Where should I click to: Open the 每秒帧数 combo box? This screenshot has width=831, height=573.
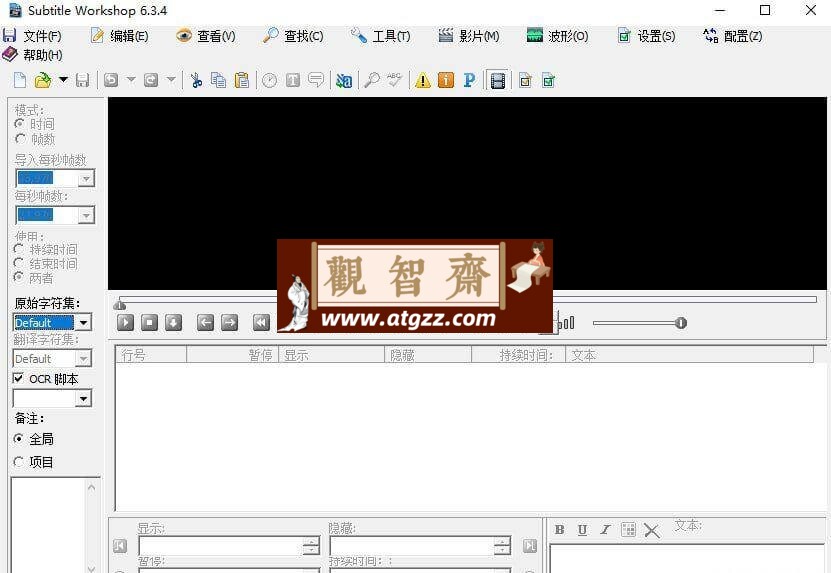coord(55,215)
